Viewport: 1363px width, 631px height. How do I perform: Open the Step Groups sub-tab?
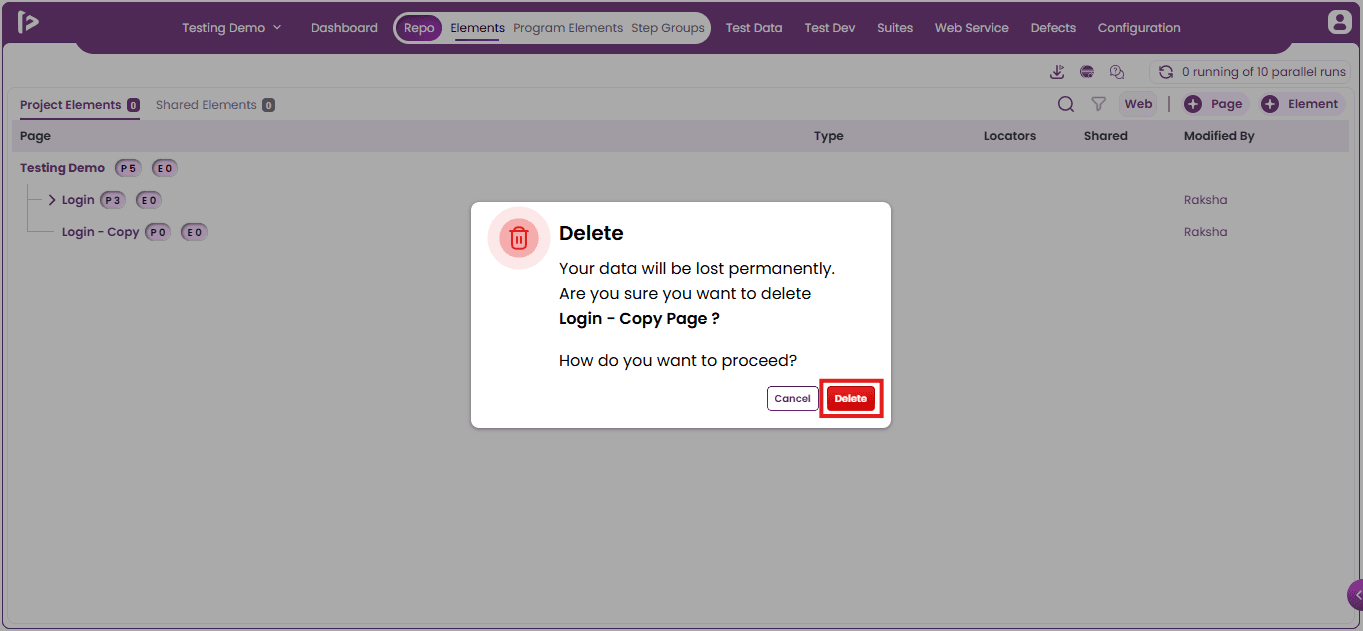click(668, 28)
